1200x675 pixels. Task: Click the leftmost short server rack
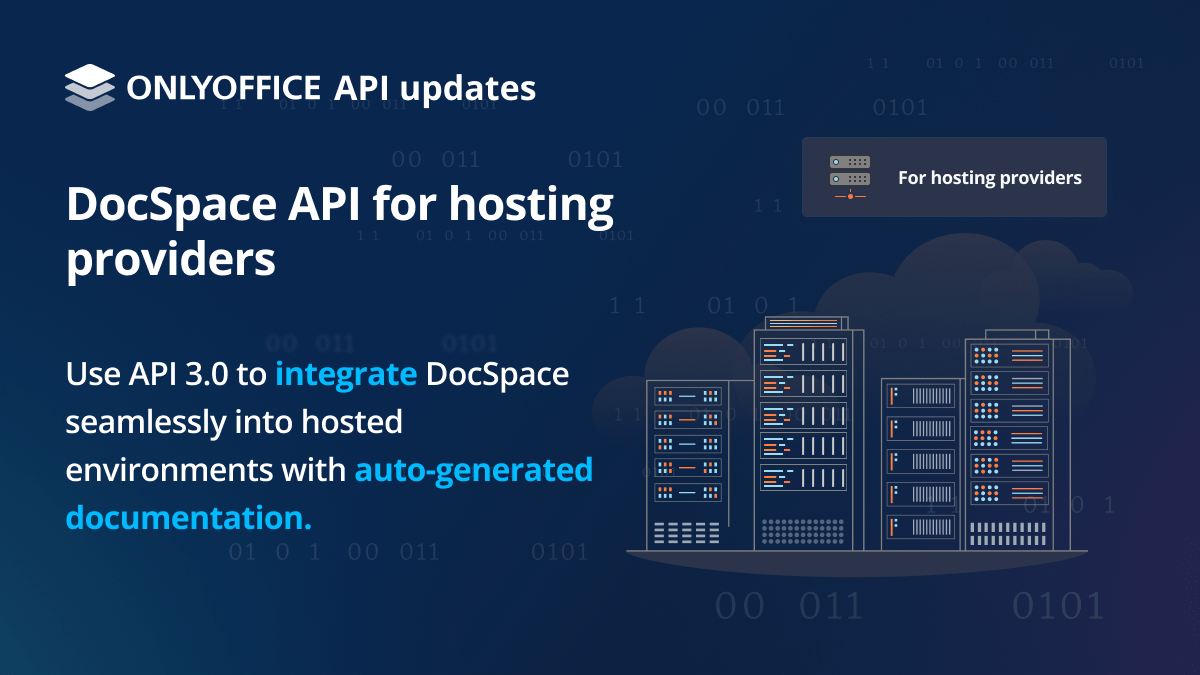[x=688, y=465]
